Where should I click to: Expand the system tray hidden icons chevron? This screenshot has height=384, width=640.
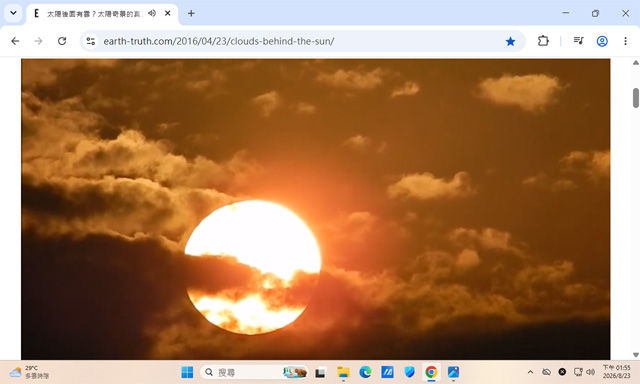[530, 372]
